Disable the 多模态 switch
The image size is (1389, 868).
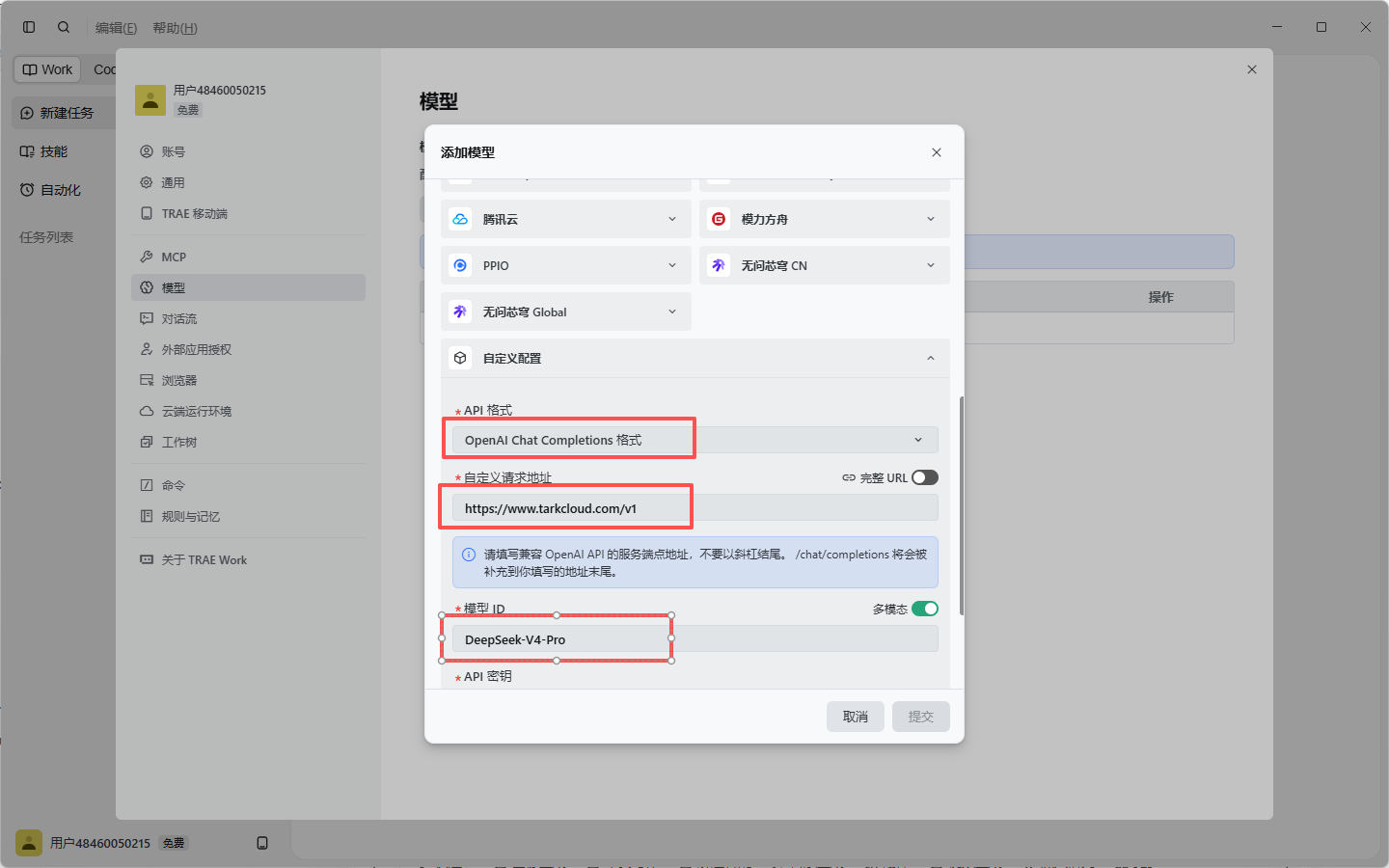[925, 609]
